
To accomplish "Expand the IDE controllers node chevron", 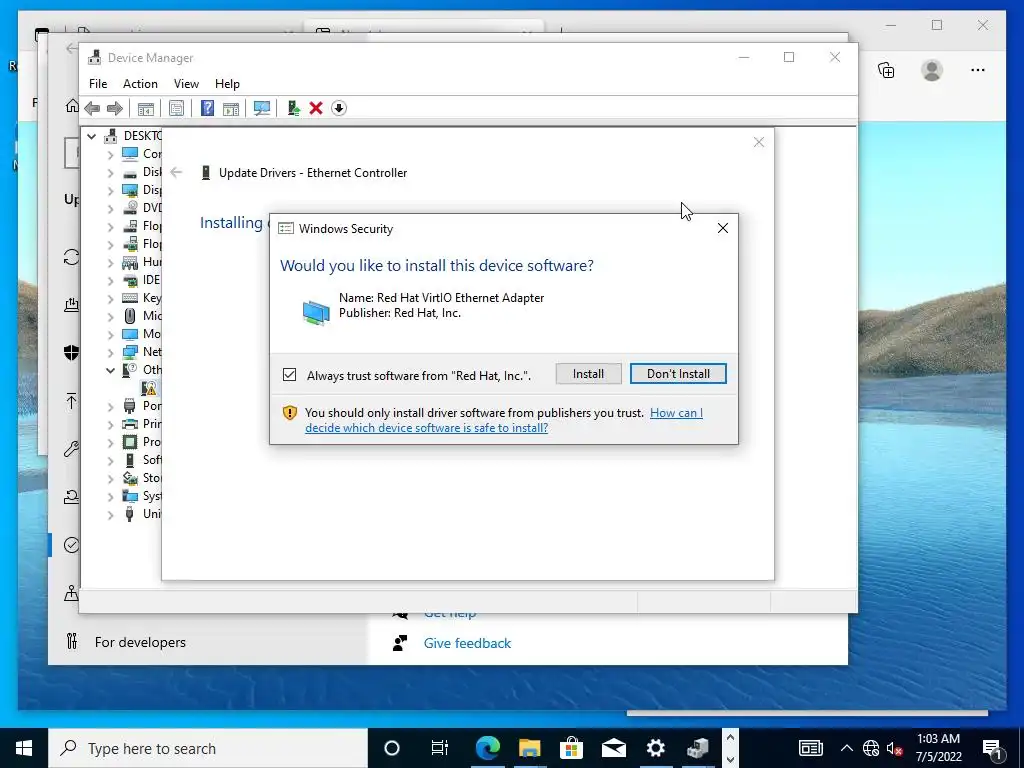I will click(x=110, y=281).
